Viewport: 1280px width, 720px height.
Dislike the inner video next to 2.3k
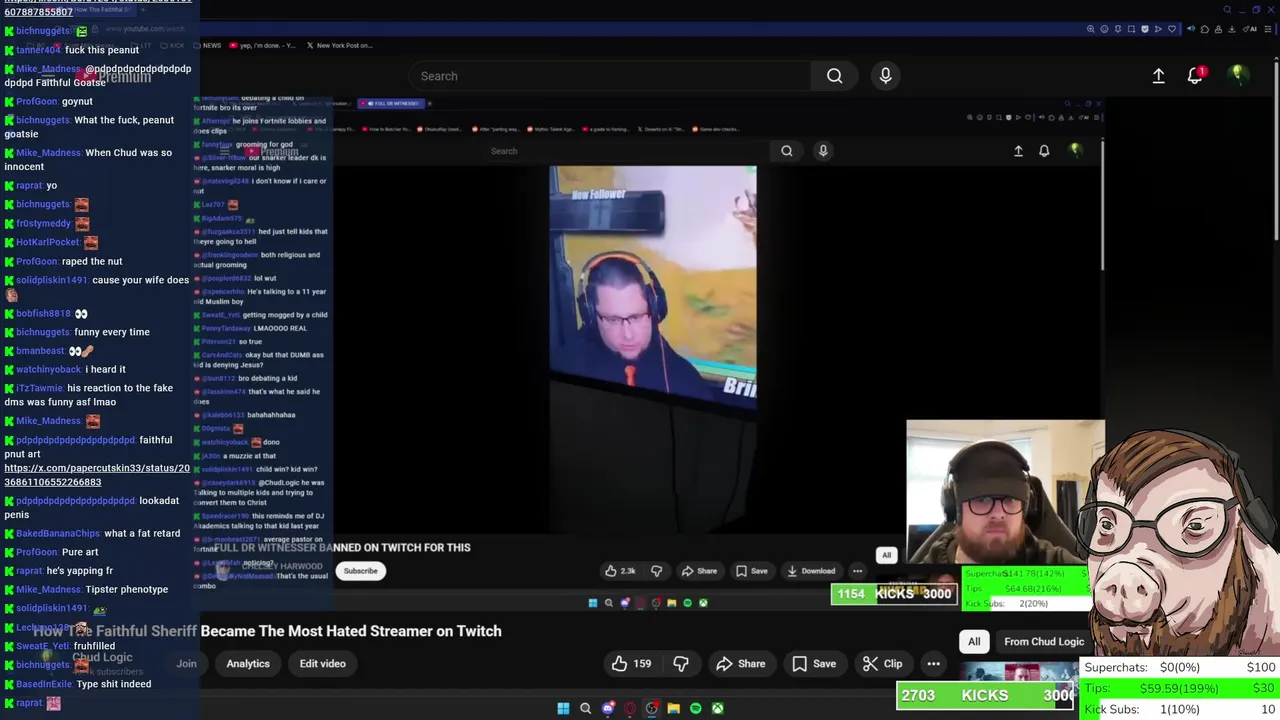tap(657, 571)
